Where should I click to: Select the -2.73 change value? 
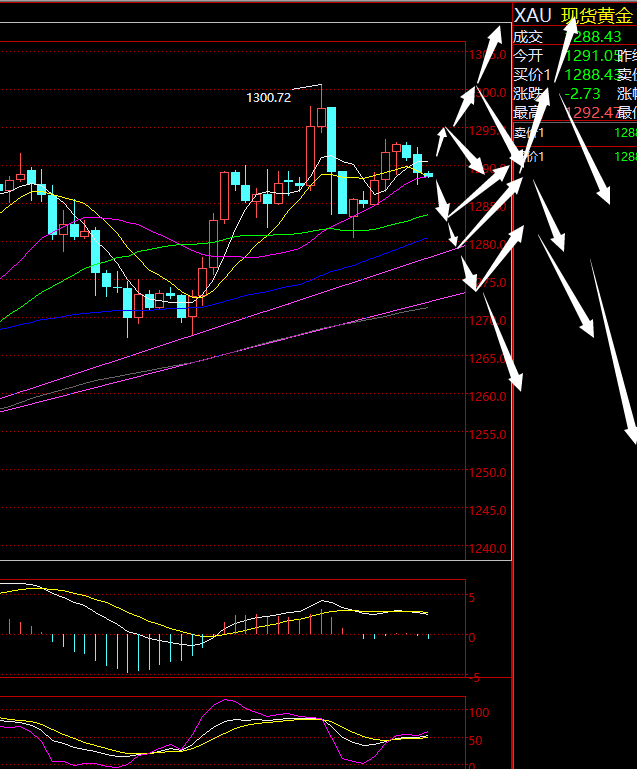pos(583,94)
